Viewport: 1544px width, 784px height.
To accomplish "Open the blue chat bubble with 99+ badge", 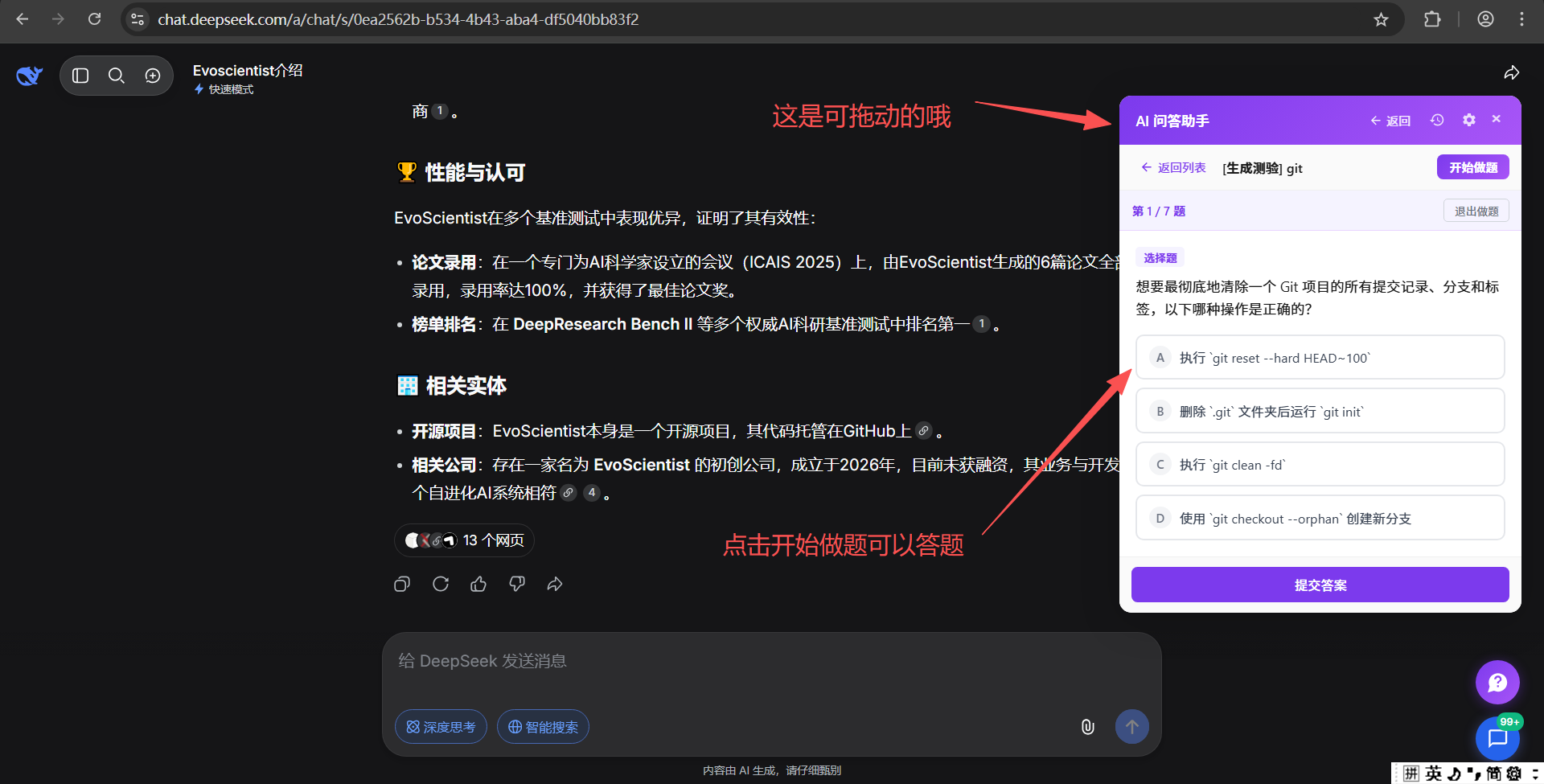I will (x=1497, y=737).
